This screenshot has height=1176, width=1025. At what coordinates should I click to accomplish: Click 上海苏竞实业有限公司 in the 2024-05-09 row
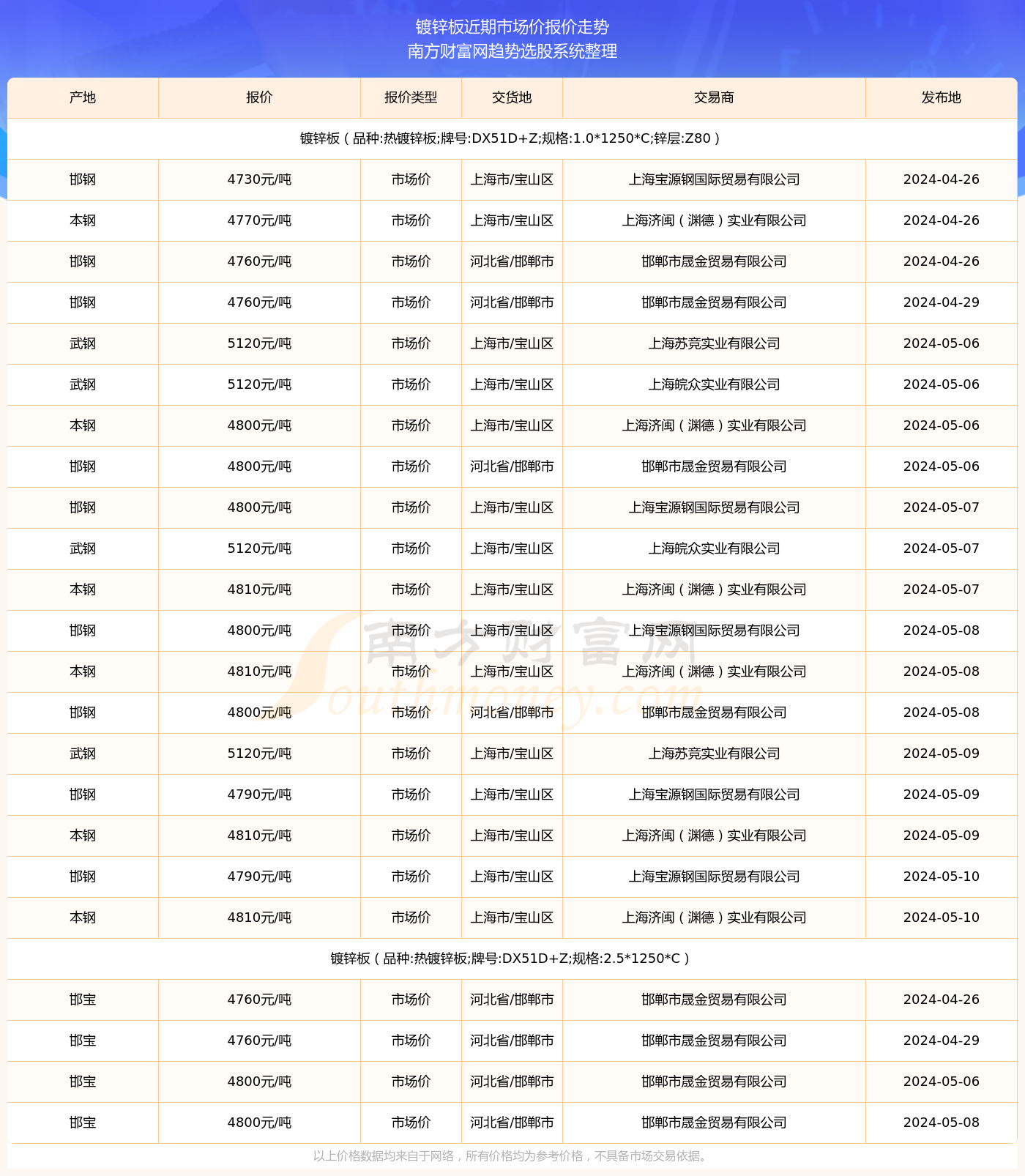tap(714, 753)
